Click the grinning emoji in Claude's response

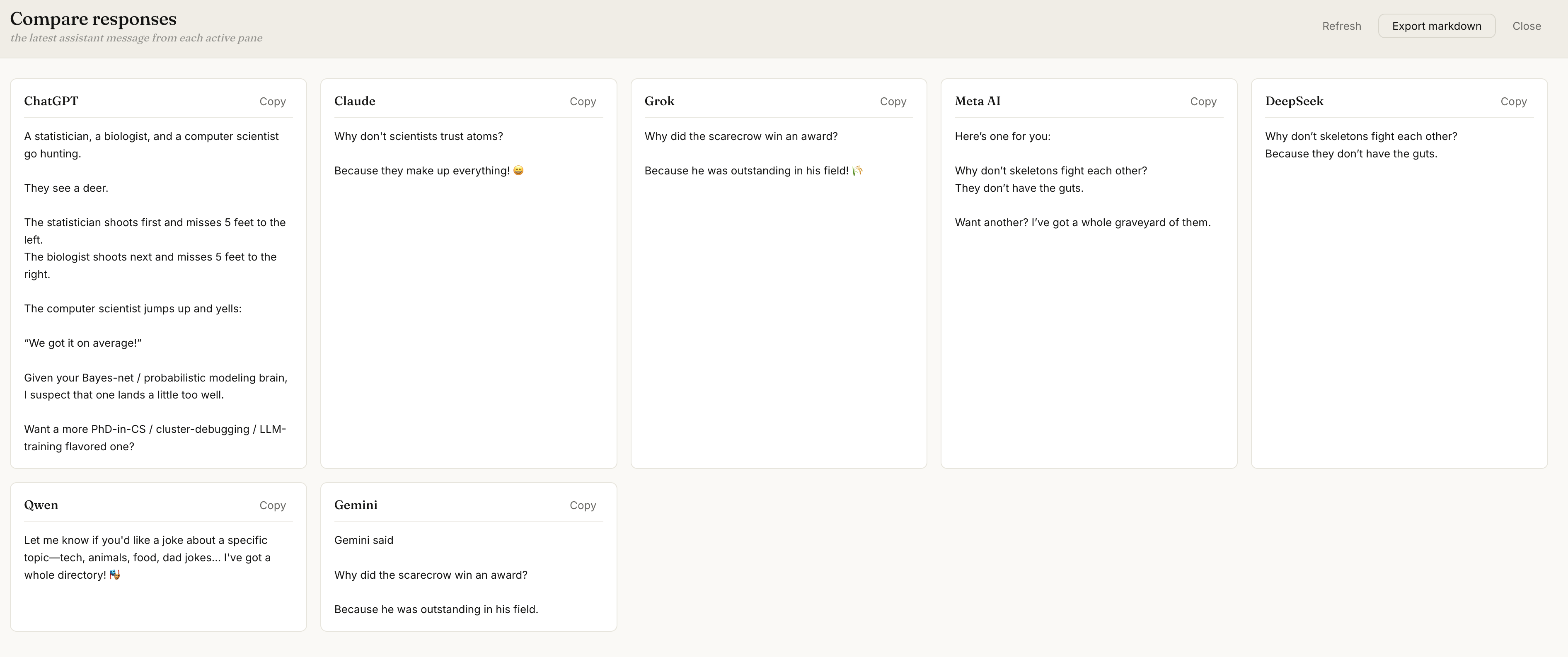(519, 171)
